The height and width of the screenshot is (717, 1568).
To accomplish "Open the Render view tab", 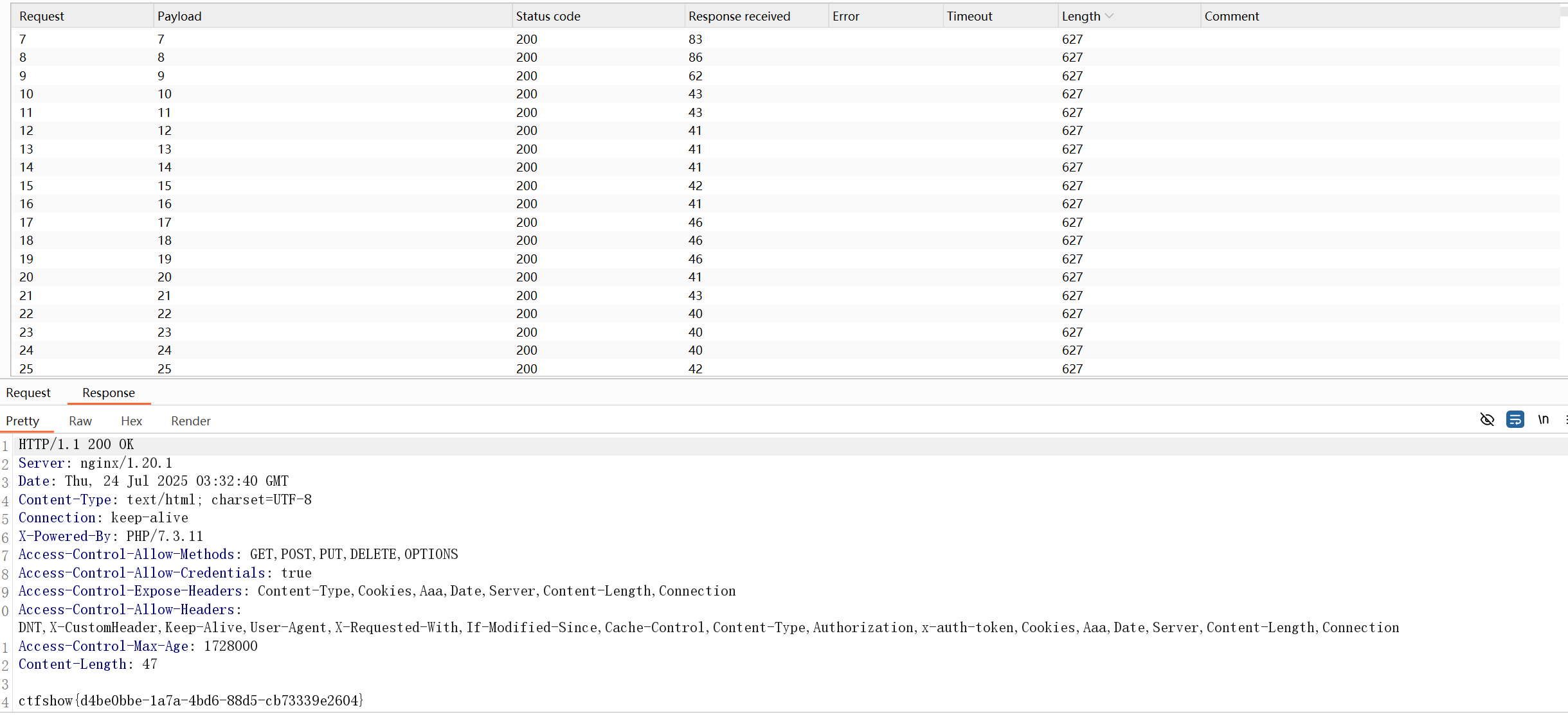I will point(190,421).
